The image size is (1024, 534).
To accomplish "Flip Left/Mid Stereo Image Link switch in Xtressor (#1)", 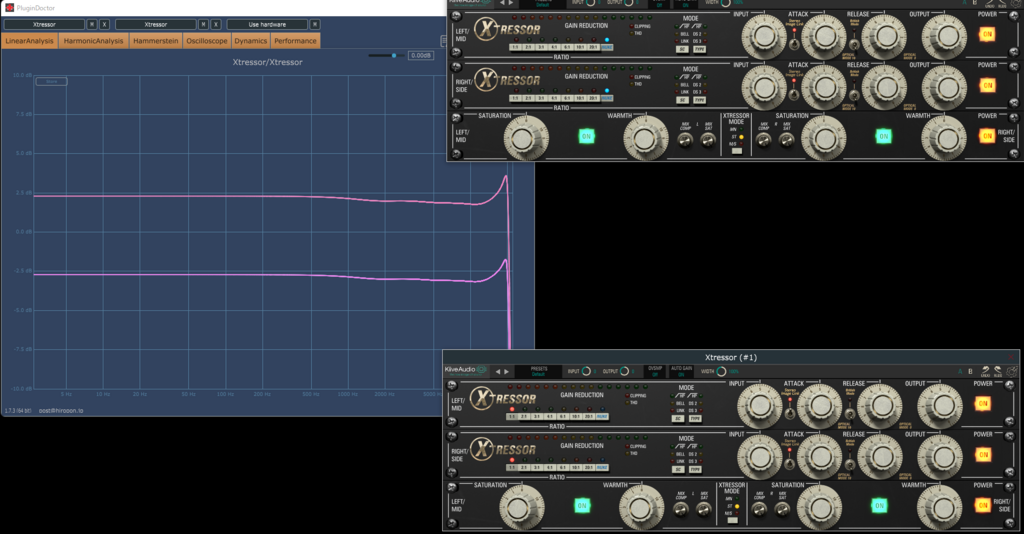I will tap(790, 413).
